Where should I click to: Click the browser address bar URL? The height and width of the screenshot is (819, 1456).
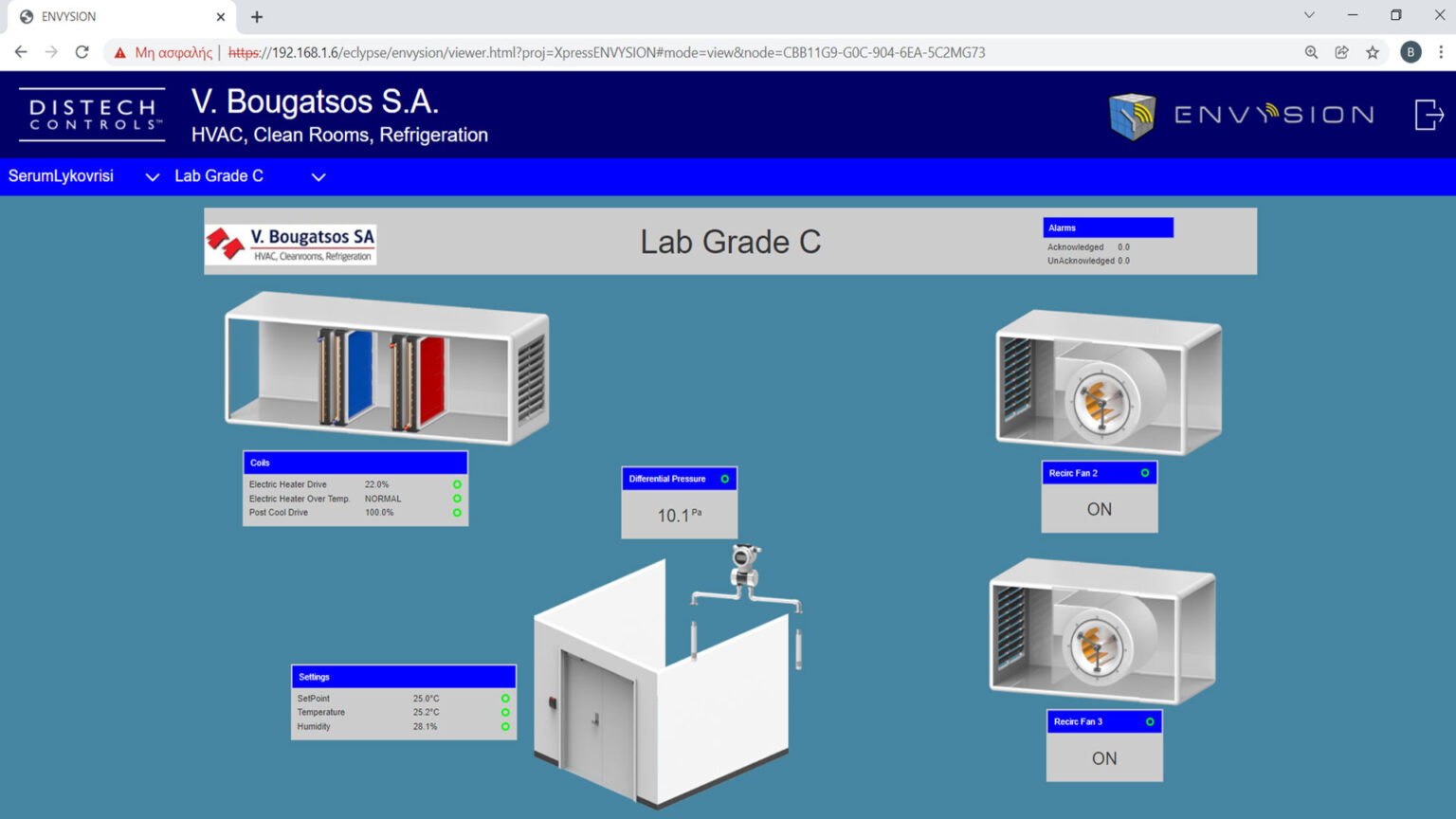point(607,53)
